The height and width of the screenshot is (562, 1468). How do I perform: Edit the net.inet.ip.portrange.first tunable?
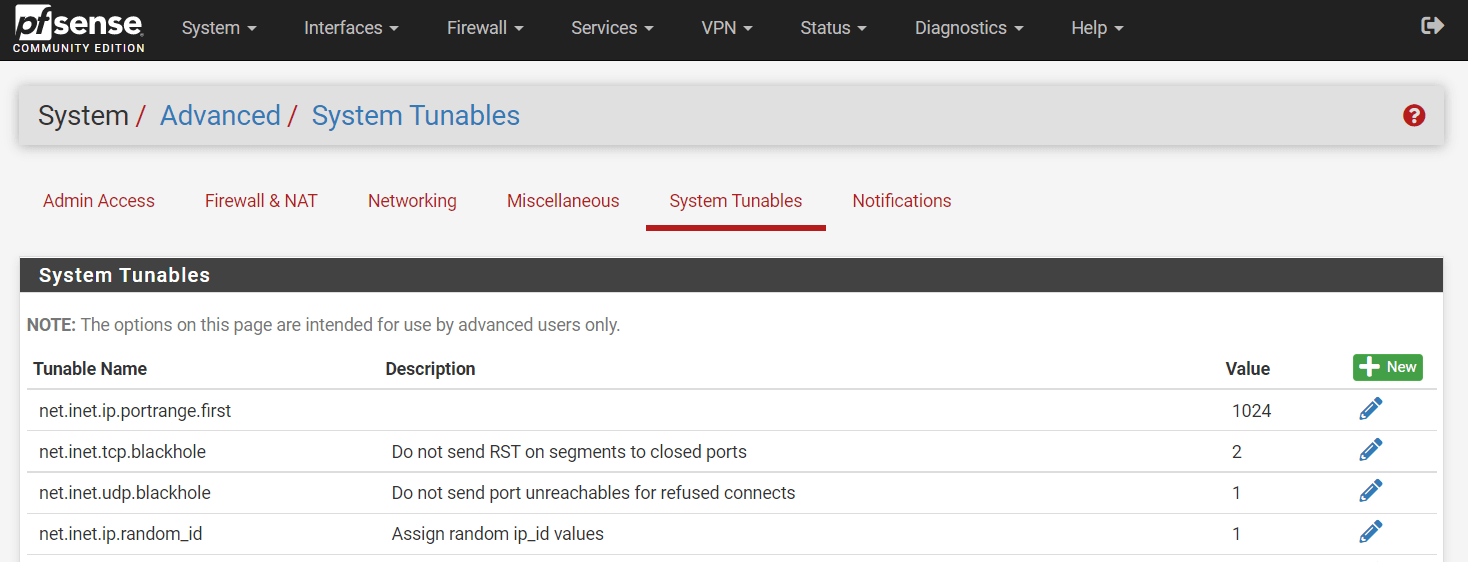(x=1370, y=409)
